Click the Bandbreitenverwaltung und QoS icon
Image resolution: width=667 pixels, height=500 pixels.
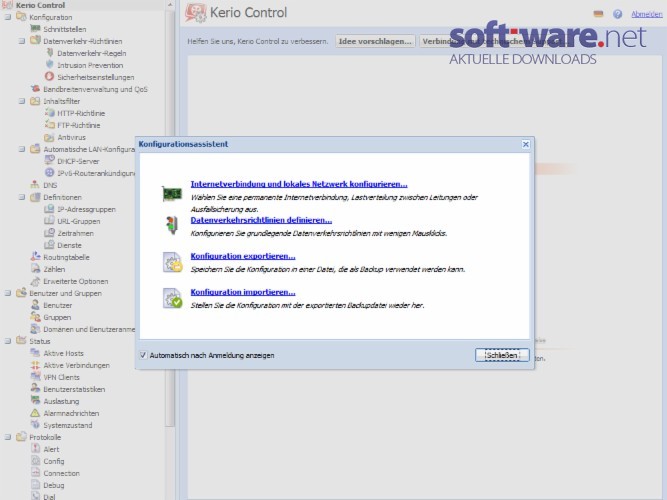[36, 89]
